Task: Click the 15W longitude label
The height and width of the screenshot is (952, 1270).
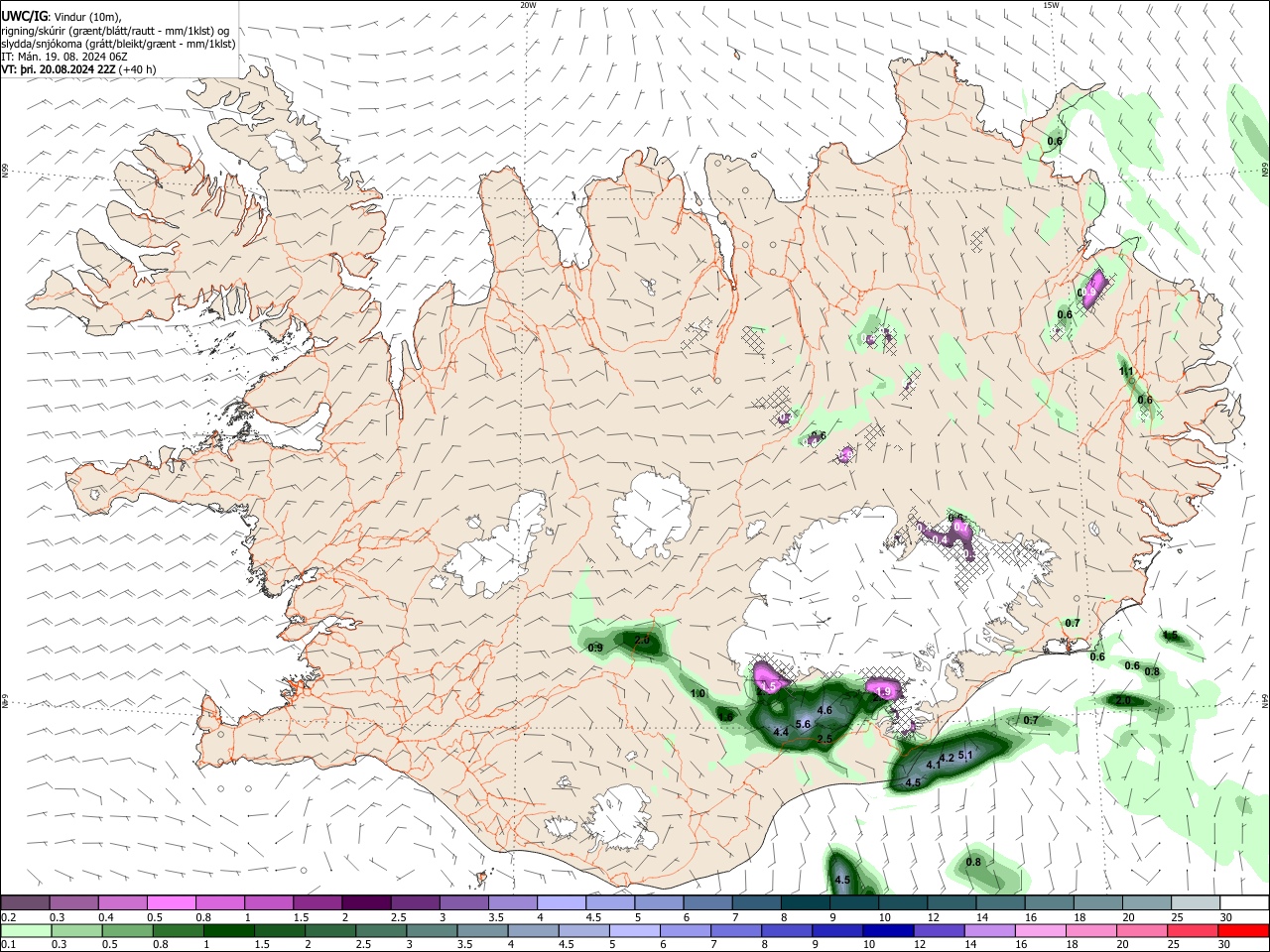Action: 1051,5
